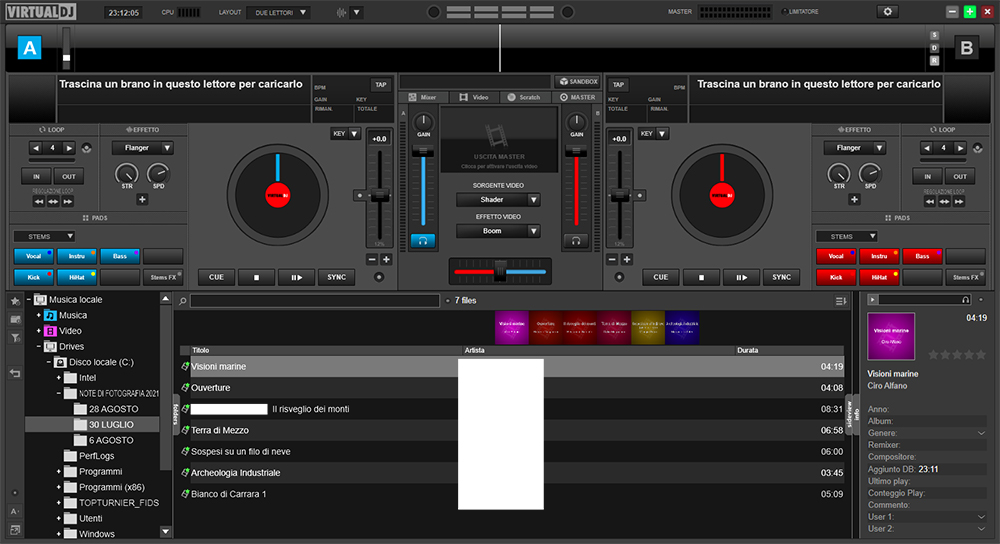
Task: Switch to the Video tab
Action: click(474, 98)
